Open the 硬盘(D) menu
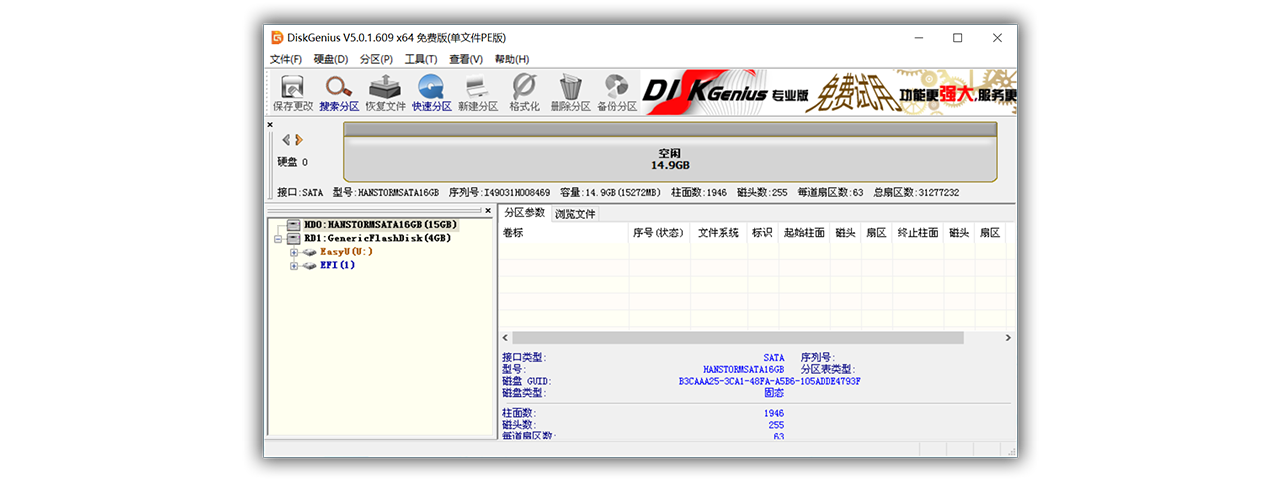Image resolution: width=1280 pixels, height=480 pixels. pyautogui.click(x=331, y=59)
